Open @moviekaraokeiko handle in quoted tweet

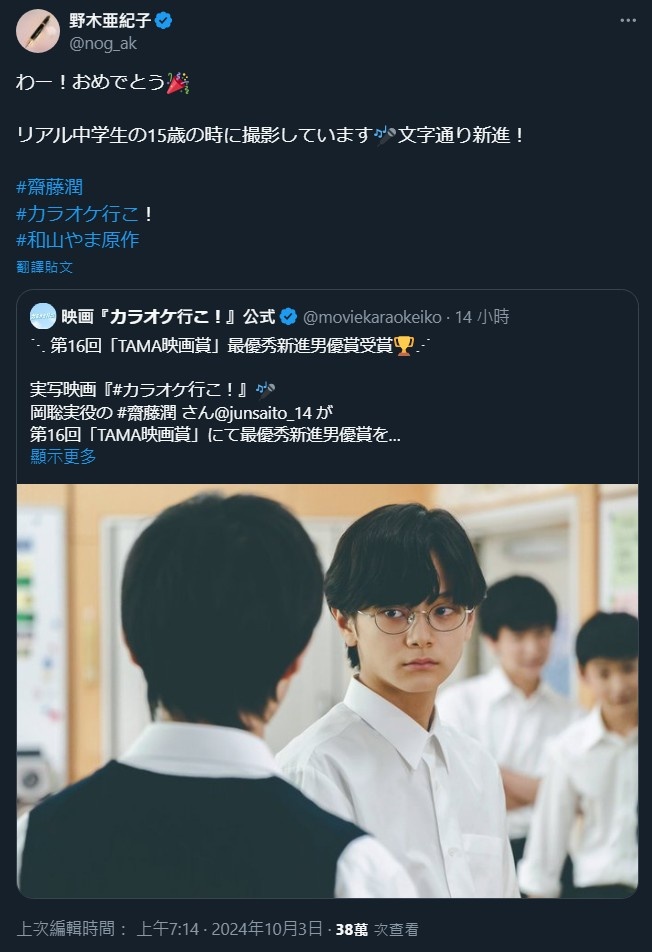click(x=372, y=317)
